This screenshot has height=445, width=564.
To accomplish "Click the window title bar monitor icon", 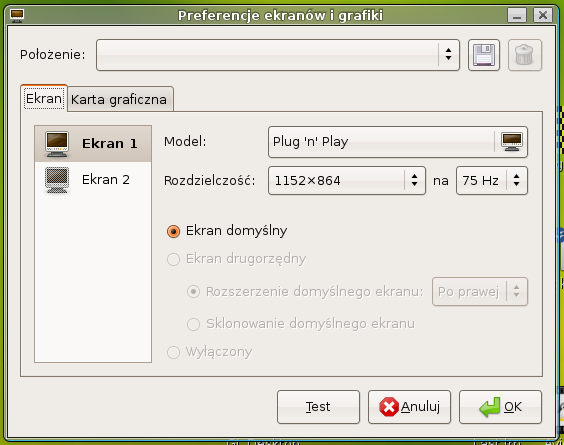I will tap(17, 15).
